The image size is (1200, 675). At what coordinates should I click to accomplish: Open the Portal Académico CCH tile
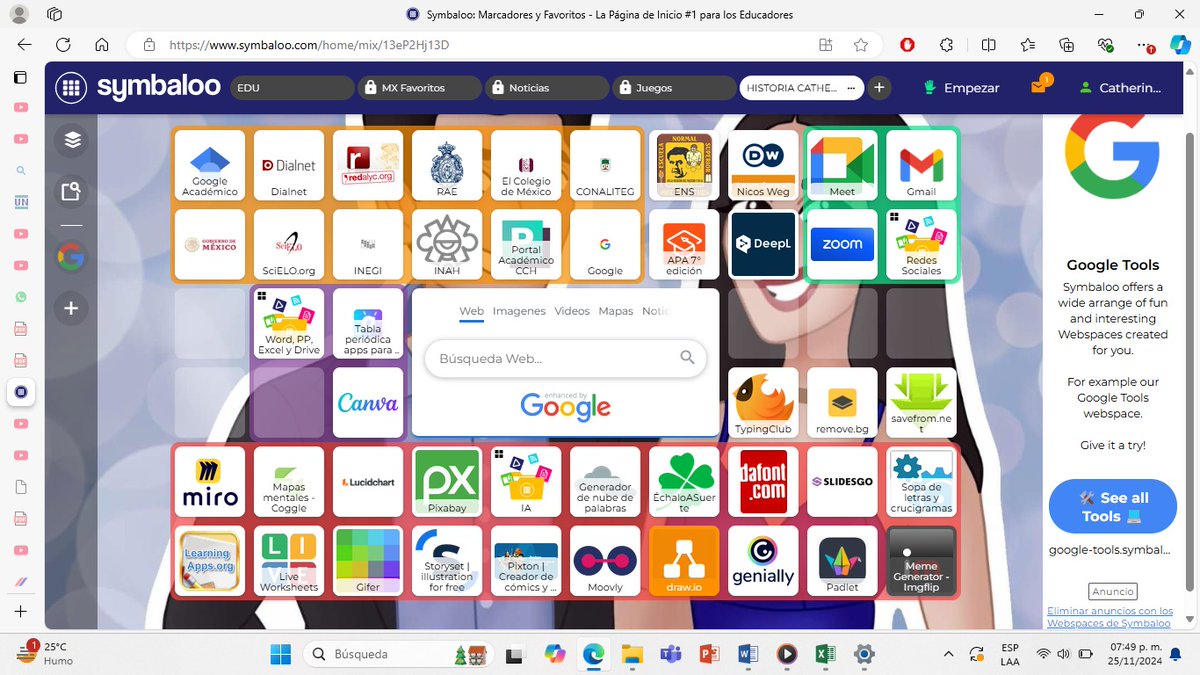[526, 244]
